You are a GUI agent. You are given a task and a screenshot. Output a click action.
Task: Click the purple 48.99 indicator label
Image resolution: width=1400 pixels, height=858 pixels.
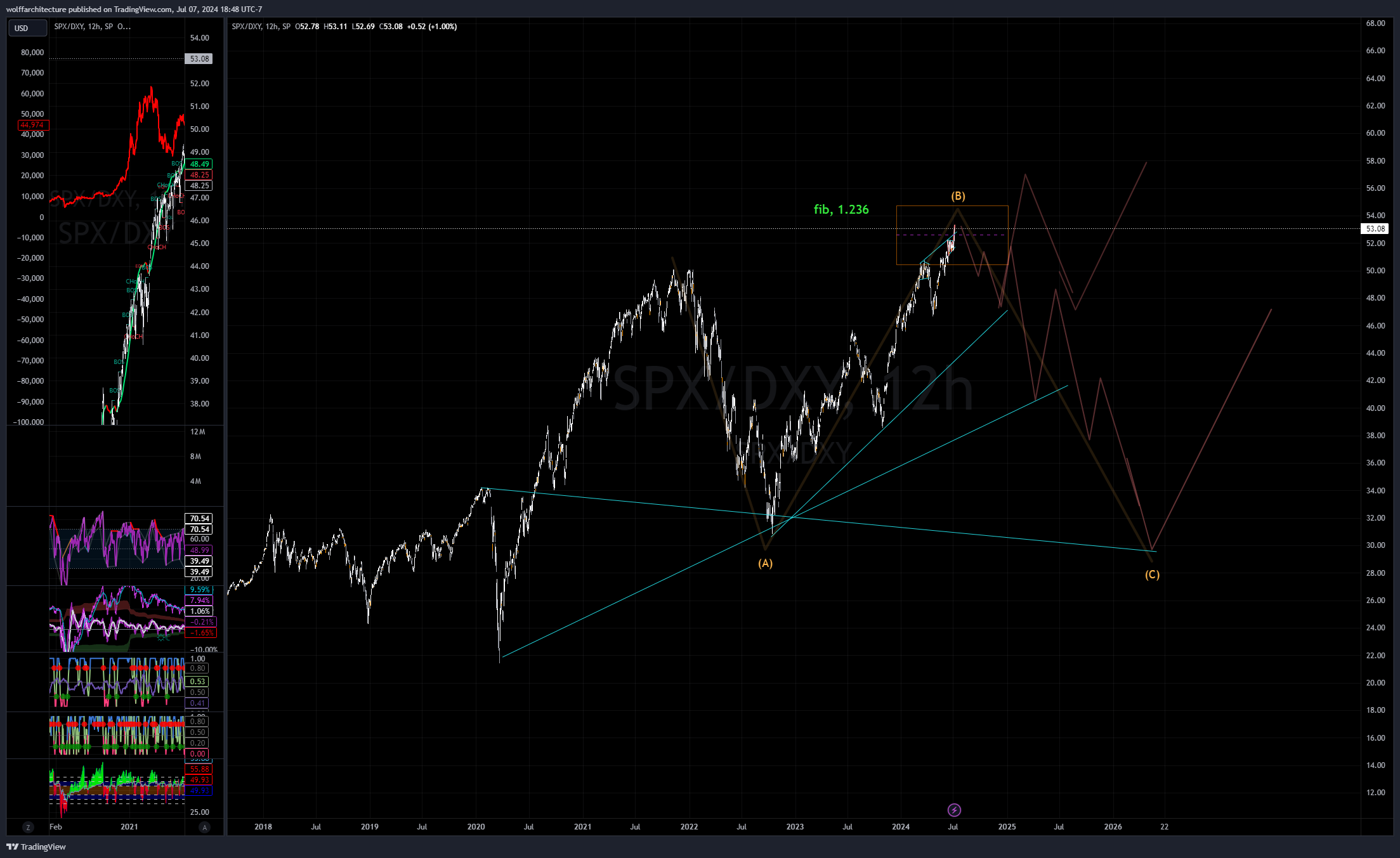point(199,550)
